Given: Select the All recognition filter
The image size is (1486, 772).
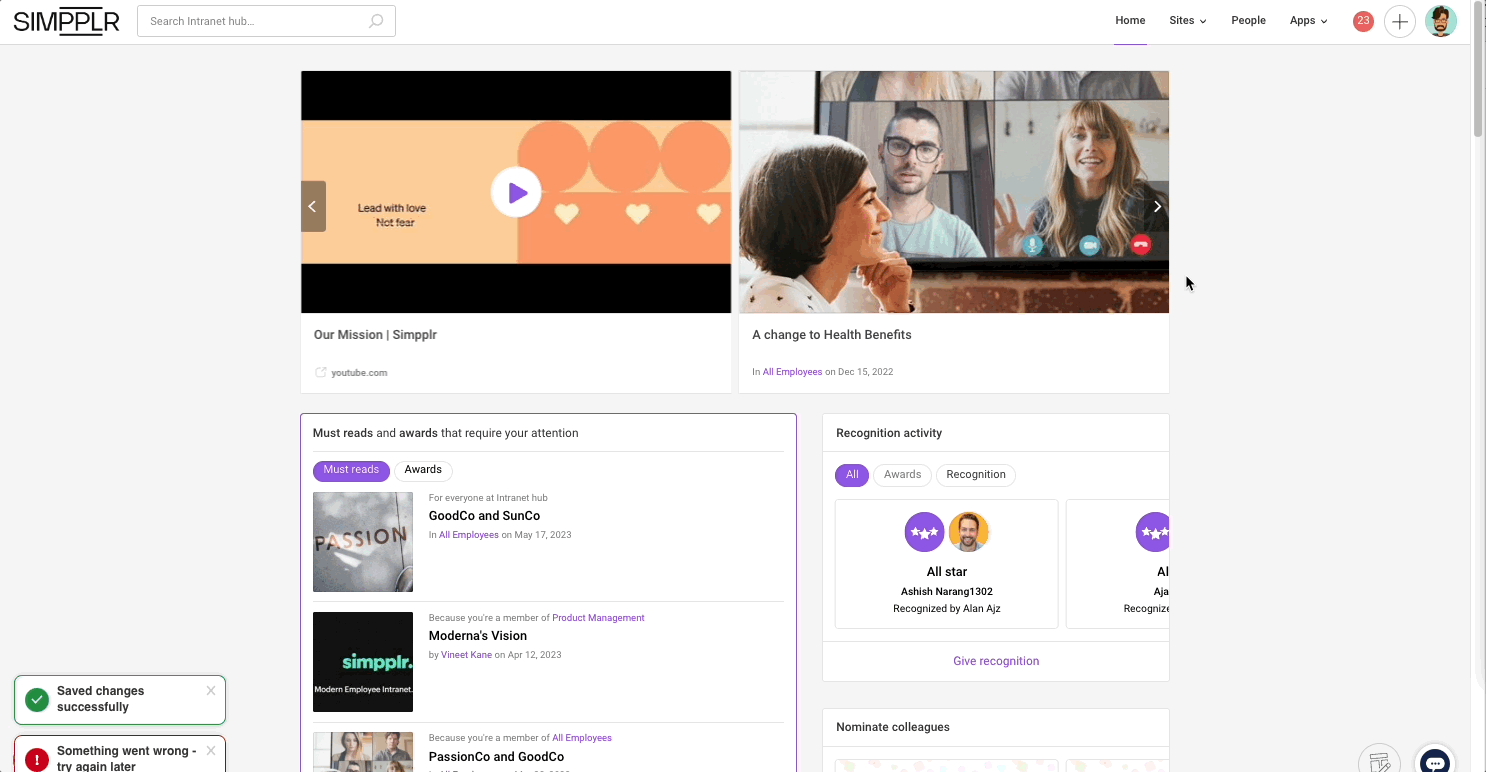Looking at the screenshot, I should tap(852, 475).
